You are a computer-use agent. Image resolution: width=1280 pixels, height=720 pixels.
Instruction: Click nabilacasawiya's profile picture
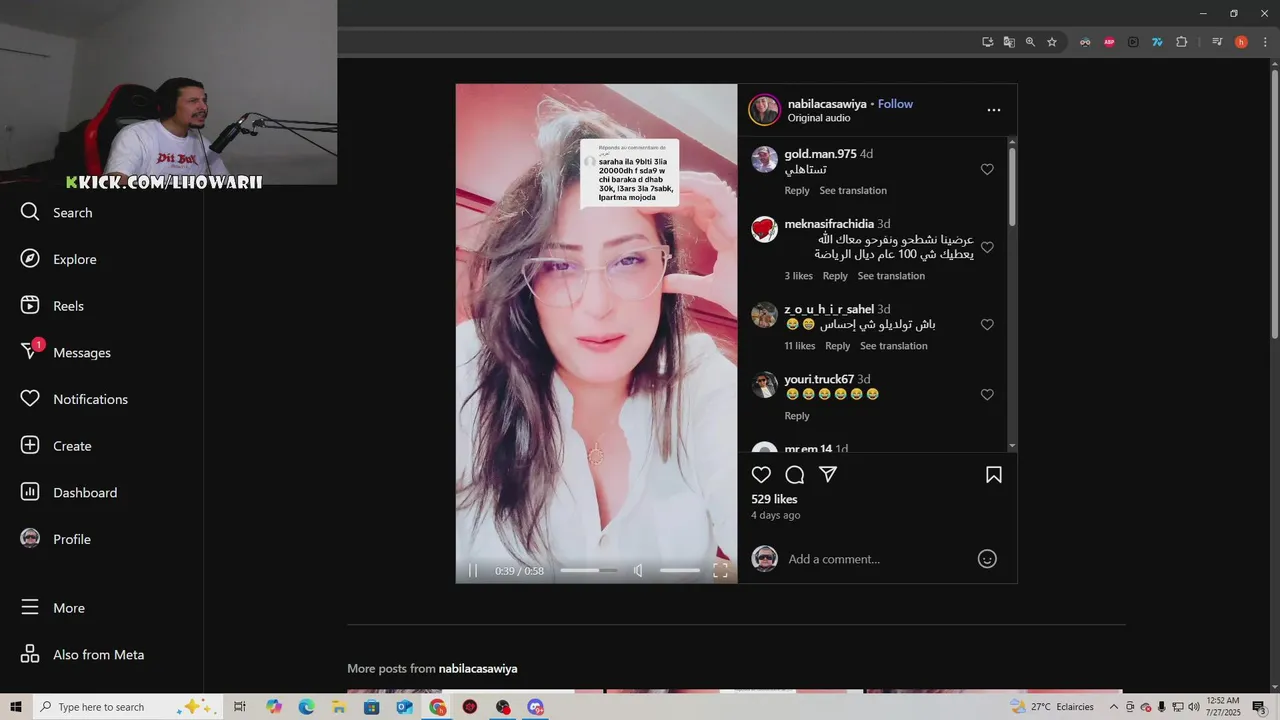[x=765, y=110]
